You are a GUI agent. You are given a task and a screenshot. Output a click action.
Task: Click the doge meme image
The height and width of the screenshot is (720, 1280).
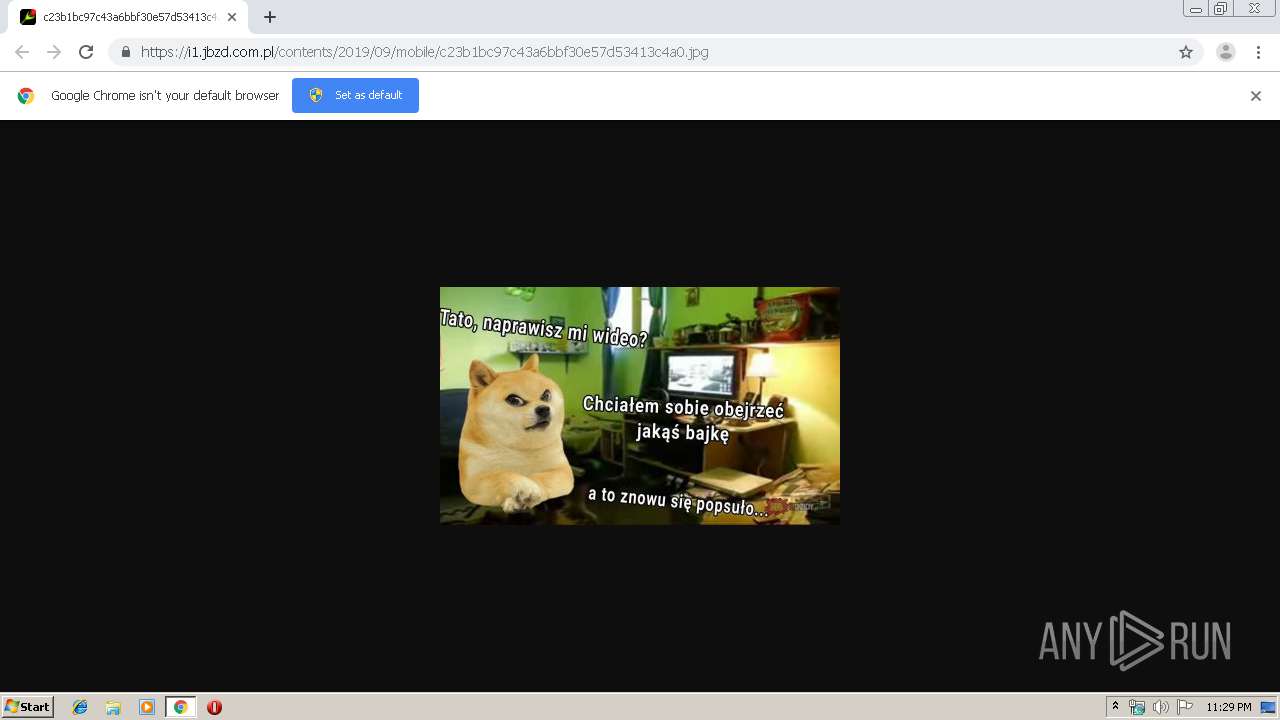(x=640, y=405)
